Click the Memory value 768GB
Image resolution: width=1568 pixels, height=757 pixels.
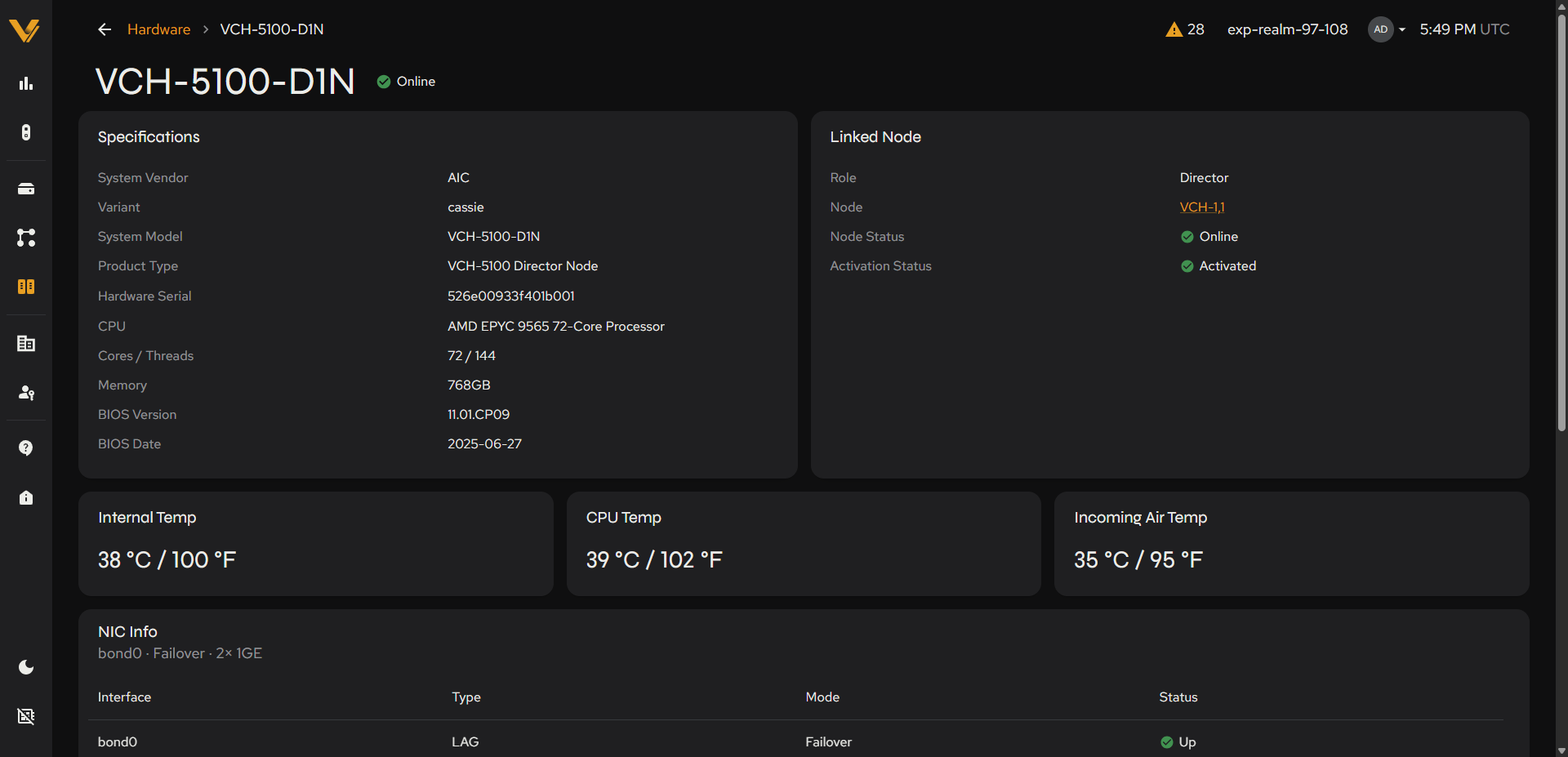(469, 385)
